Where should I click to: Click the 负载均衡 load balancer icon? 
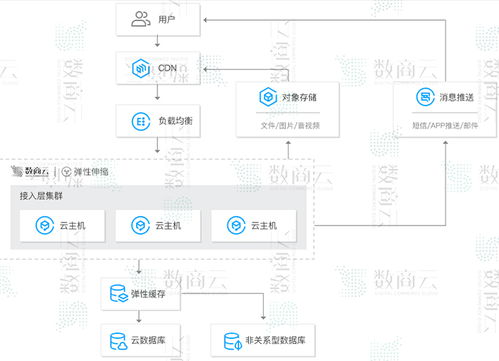coord(141,121)
